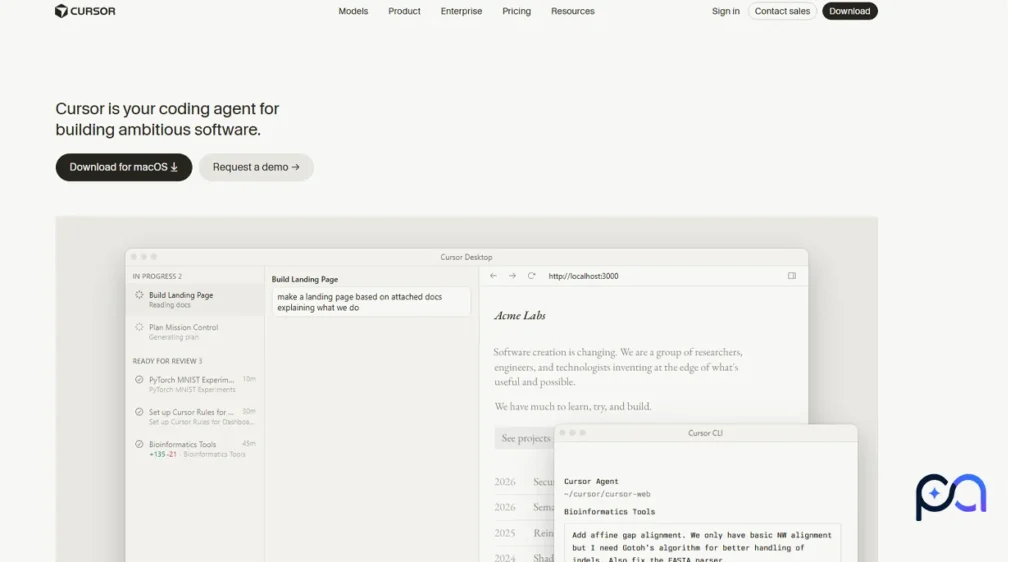Viewport: 1024px width, 562px height.
Task: Click the spinner icon beside Plan Mission Control
Action: [139, 327]
